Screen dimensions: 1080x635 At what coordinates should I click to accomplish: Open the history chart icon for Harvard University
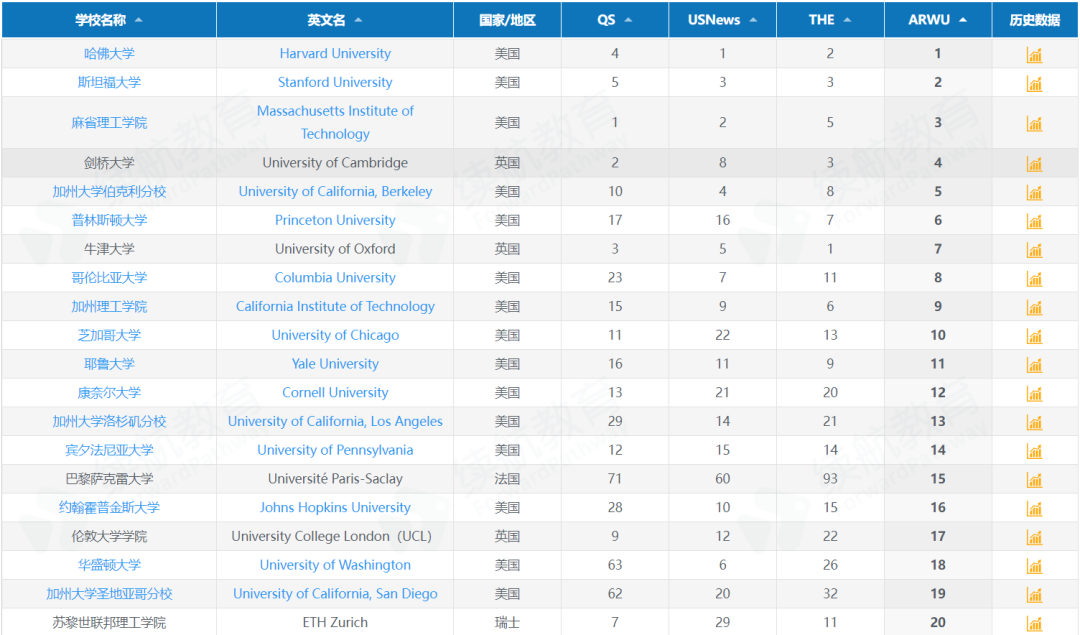[1035, 55]
